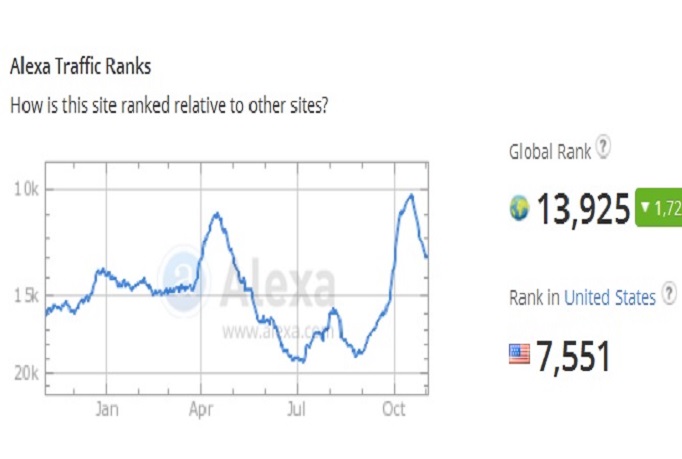
Task: Select the Jul marker on the time axis
Action: point(297,409)
